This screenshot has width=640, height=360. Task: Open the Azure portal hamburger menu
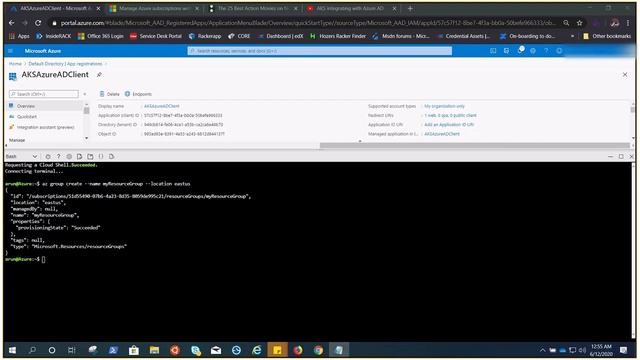[x=11, y=51]
